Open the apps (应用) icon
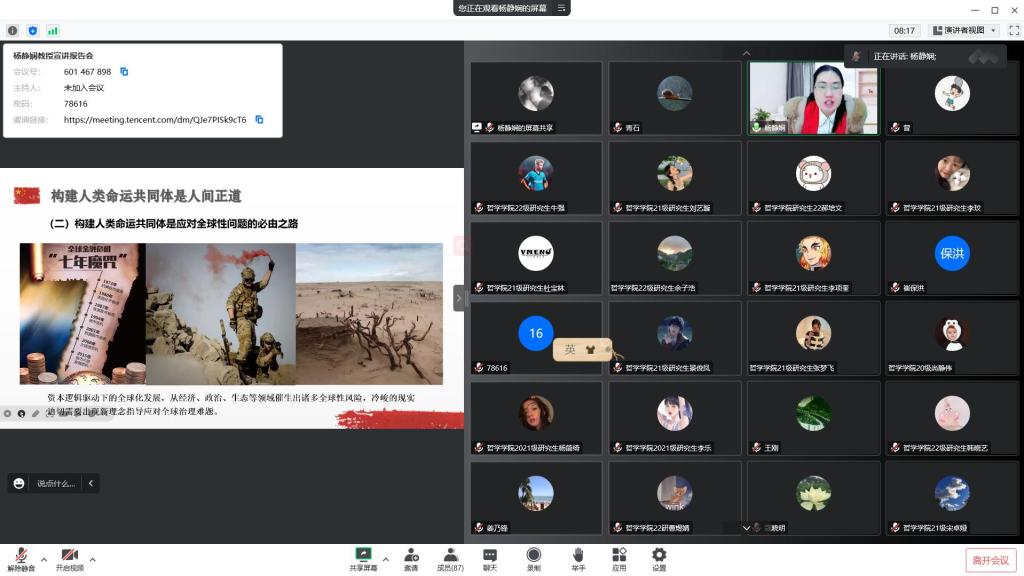This screenshot has width=1024, height=576. tap(619, 558)
